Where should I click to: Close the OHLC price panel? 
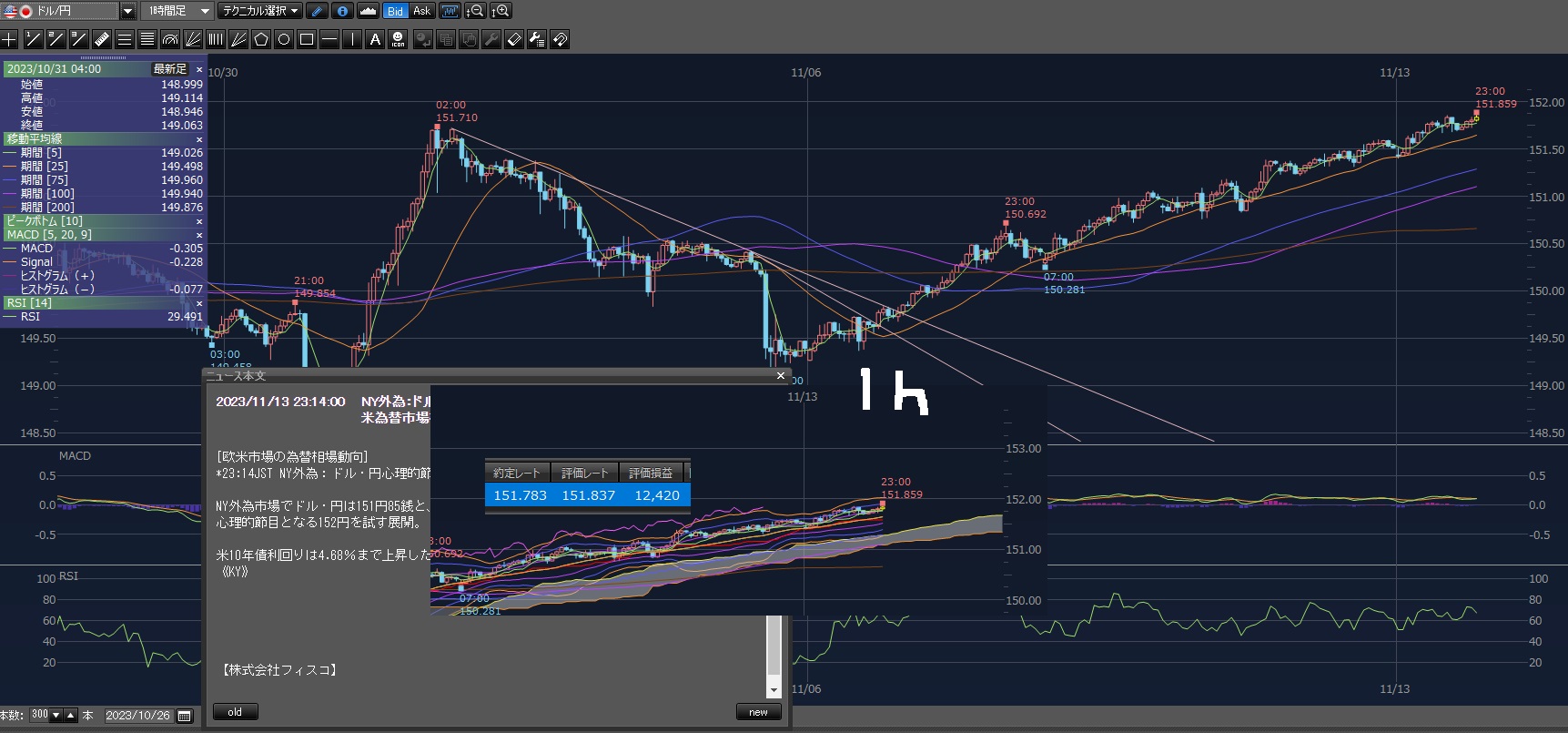coord(199,69)
